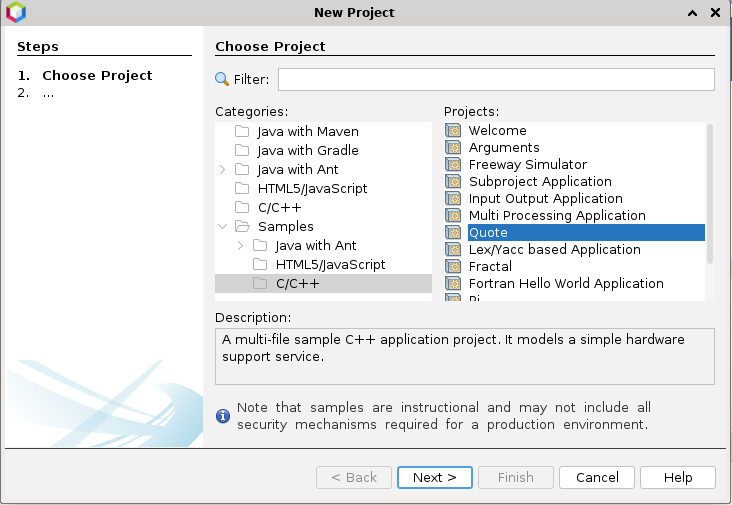Click the magnifier icon beside Filter
This screenshot has height=505, width=732.
click(222, 79)
